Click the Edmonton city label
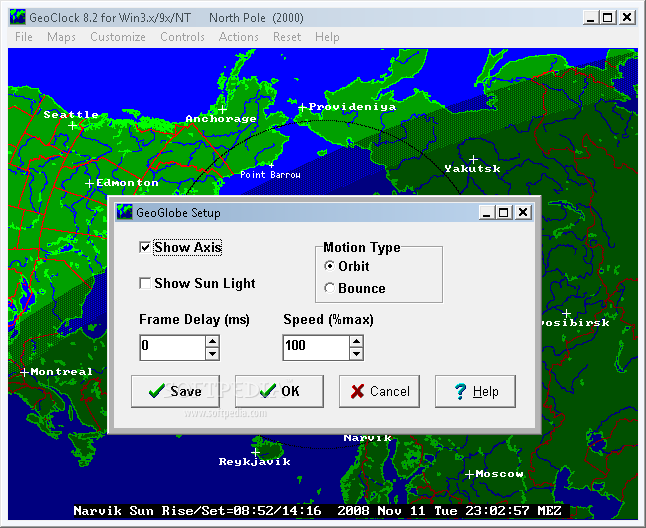646x528 pixels. point(127,182)
